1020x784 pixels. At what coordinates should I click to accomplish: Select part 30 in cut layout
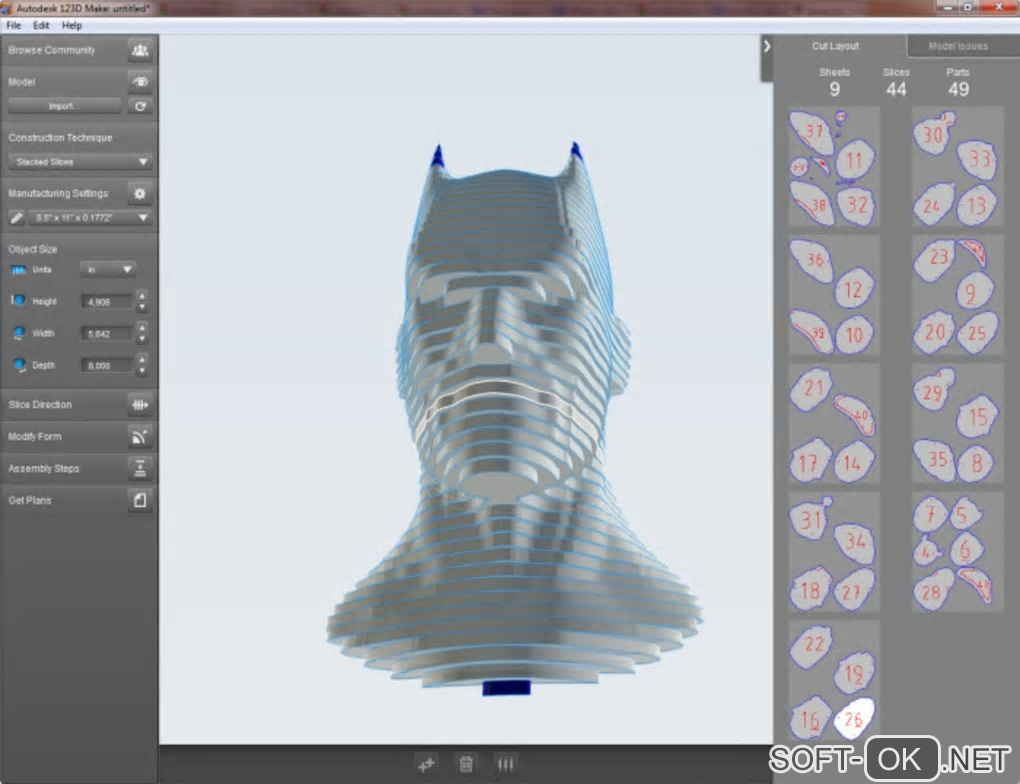point(934,133)
